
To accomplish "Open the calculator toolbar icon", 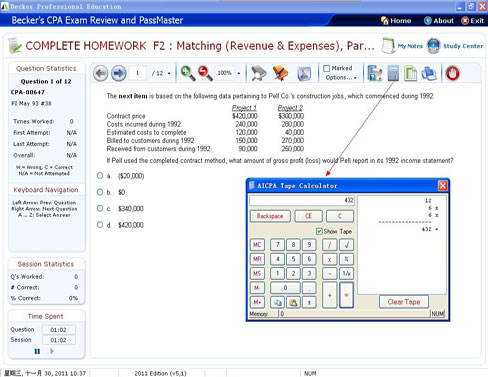I will 393,73.
